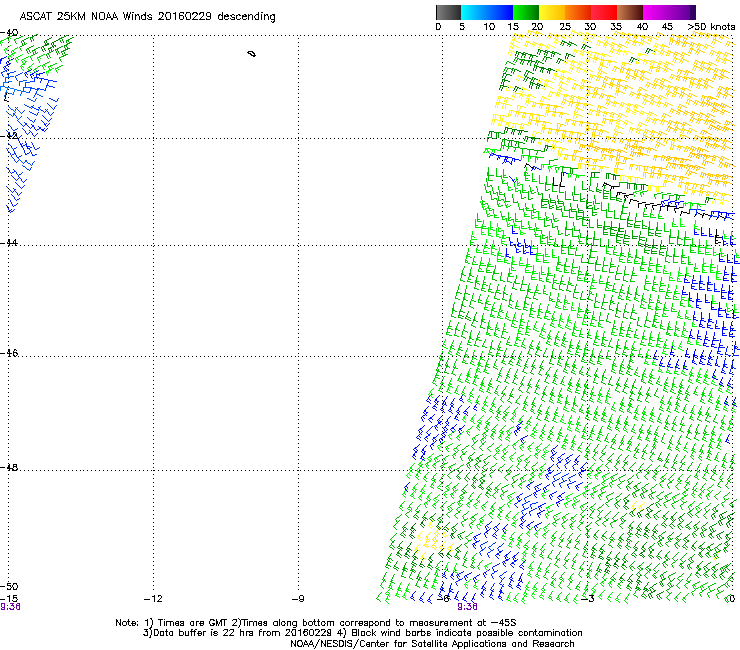740x650 pixels.
Task: Click the '5' value under the color scale
Action: click(x=462, y=27)
